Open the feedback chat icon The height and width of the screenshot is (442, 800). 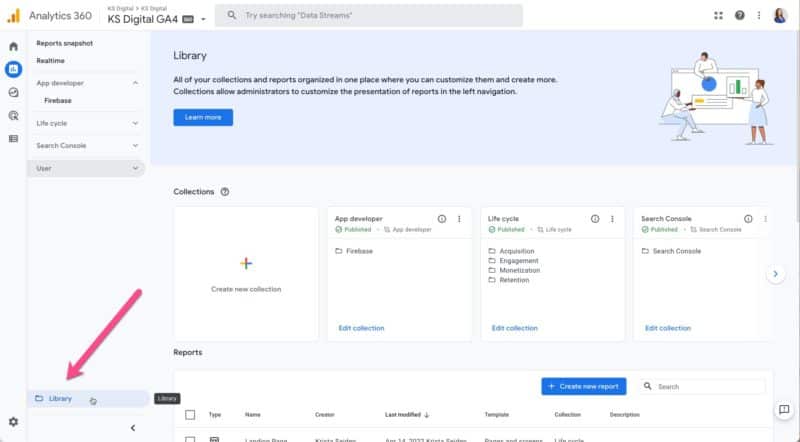(783, 410)
